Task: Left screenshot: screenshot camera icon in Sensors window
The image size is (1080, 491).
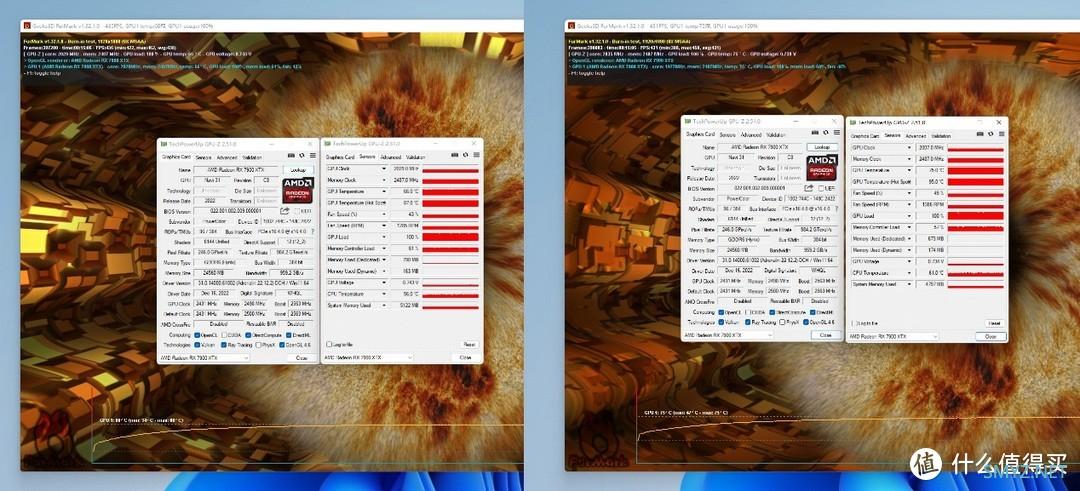Action: [455, 155]
